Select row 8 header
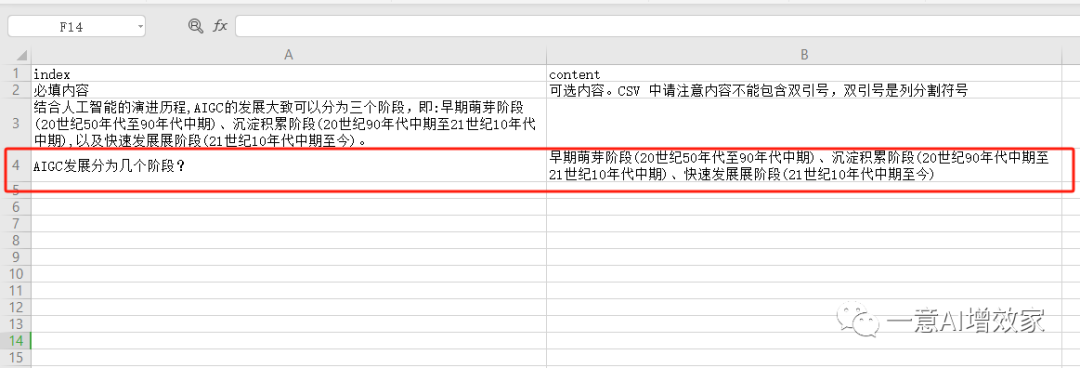1080x368 pixels. (x=15, y=240)
